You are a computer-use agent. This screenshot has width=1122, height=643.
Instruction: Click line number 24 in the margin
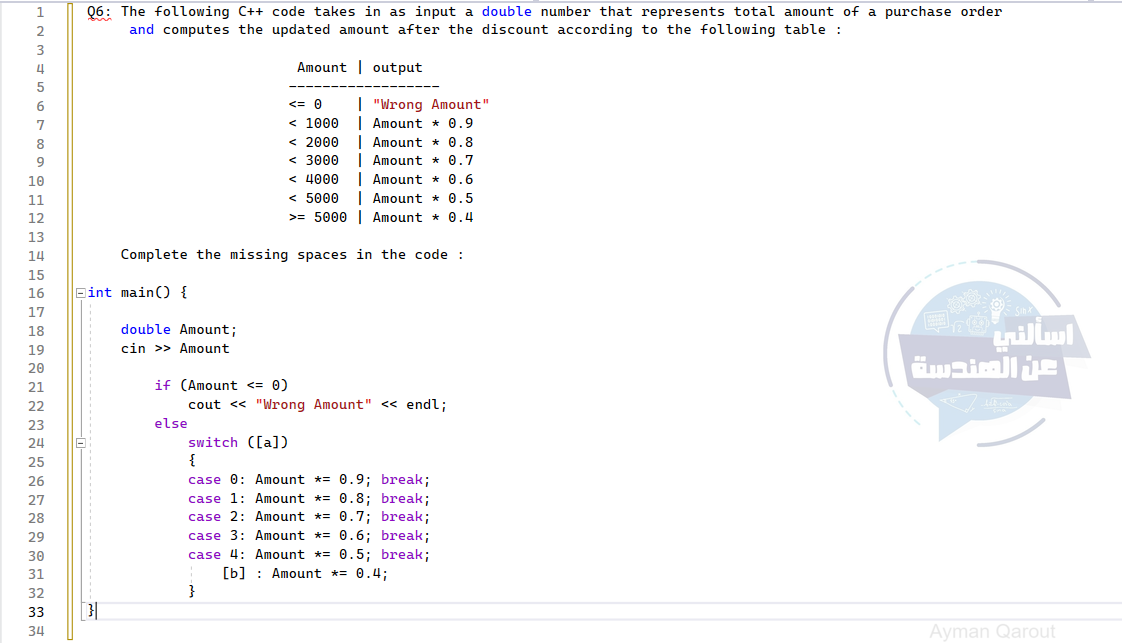click(x=35, y=443)
